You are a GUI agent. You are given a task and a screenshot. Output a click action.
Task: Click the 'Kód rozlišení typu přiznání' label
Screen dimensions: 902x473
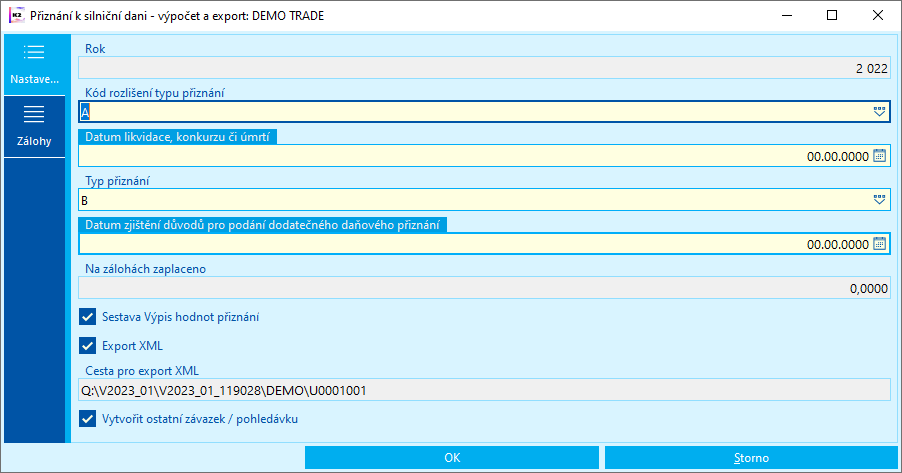155,93
